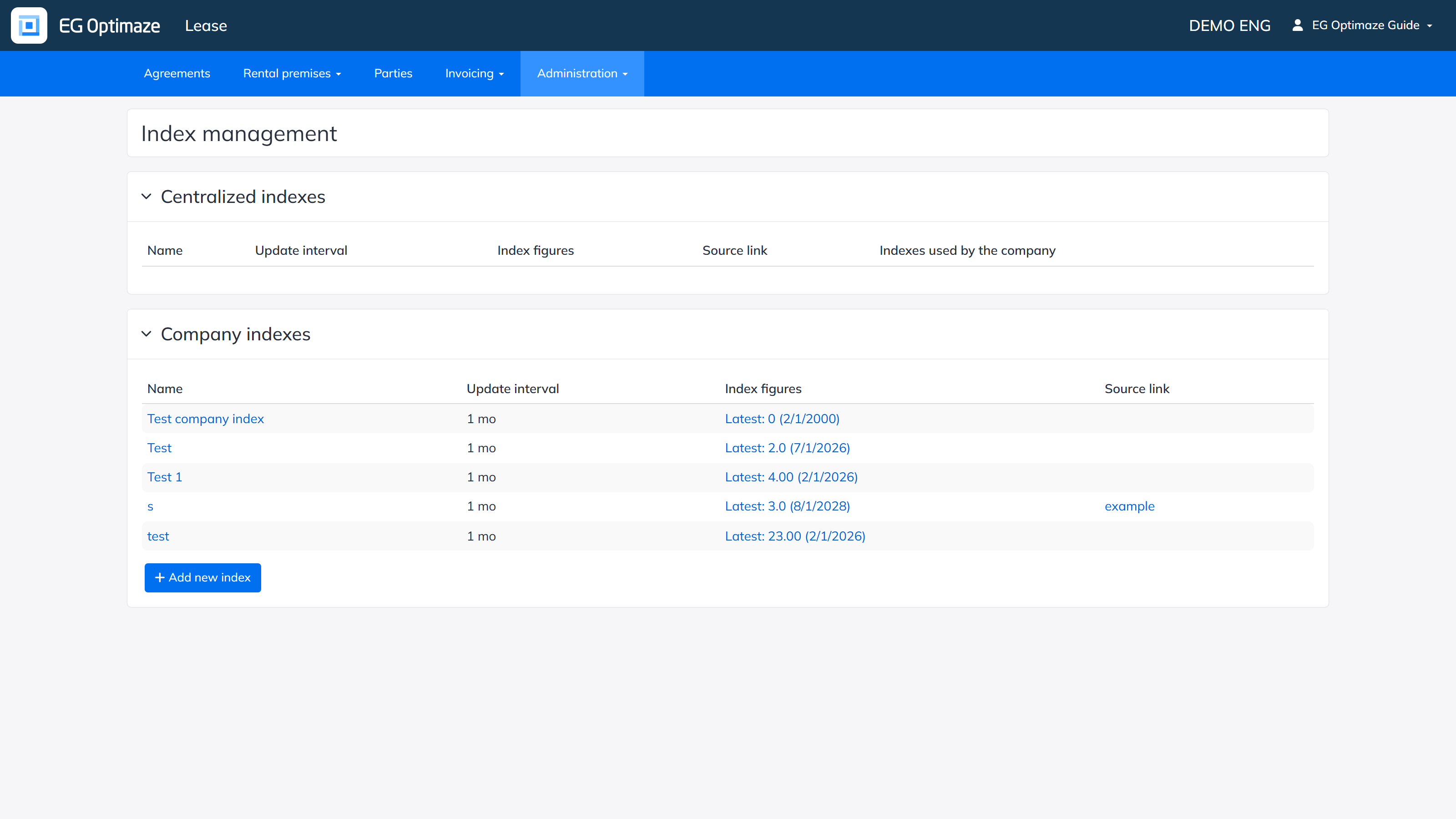
Task: Open the Test company index link
Action: coord(206,419)
